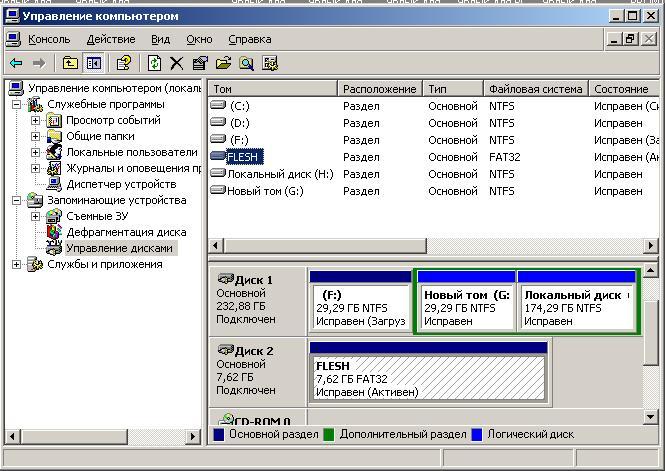Click the Help icon with question mark
The height and width of the screenshot is (471, 665).
[124, 63]
